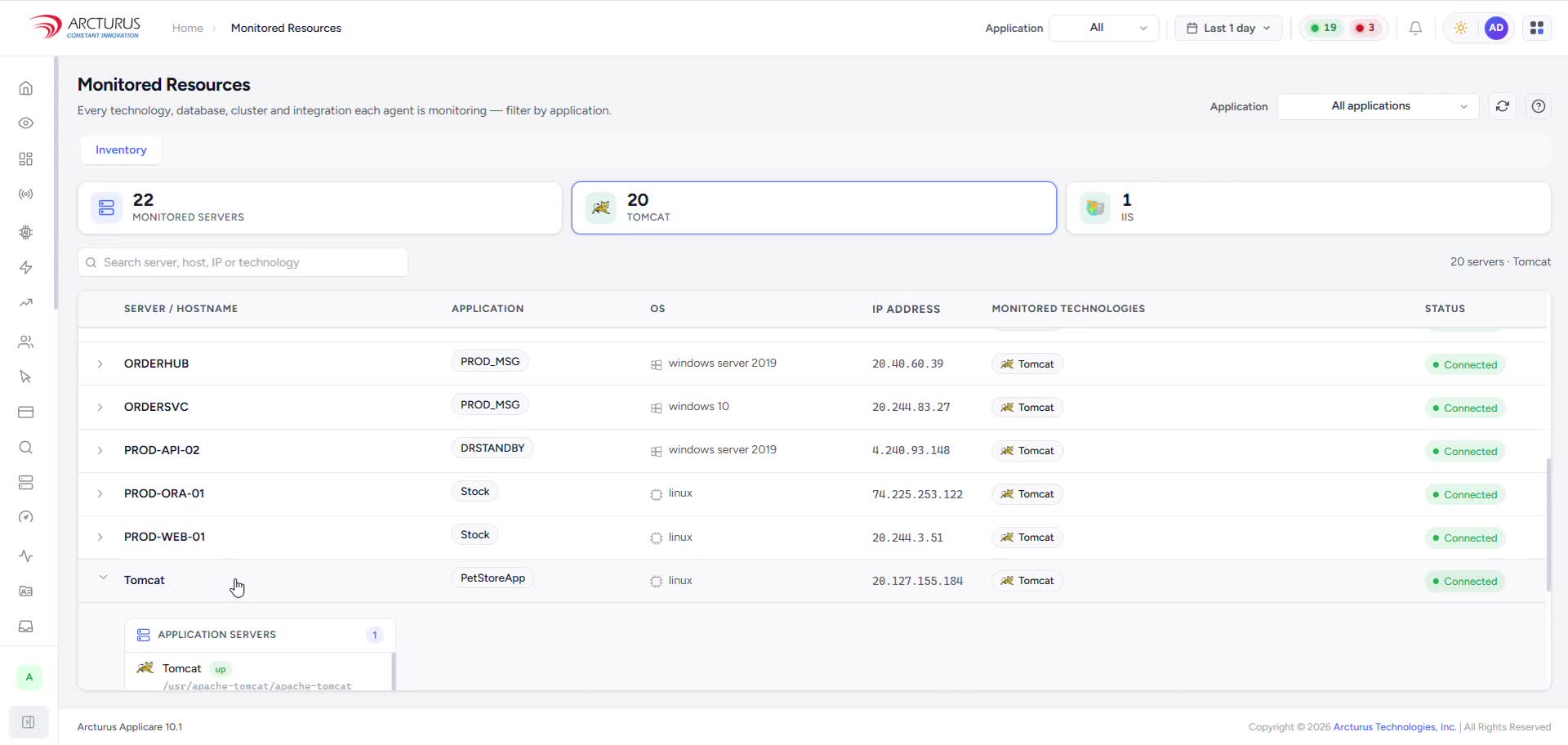1568x745 pixels.
Task: Toggle the light theme sun icon
Action: pyautogui.click(x=1460, y=28)
